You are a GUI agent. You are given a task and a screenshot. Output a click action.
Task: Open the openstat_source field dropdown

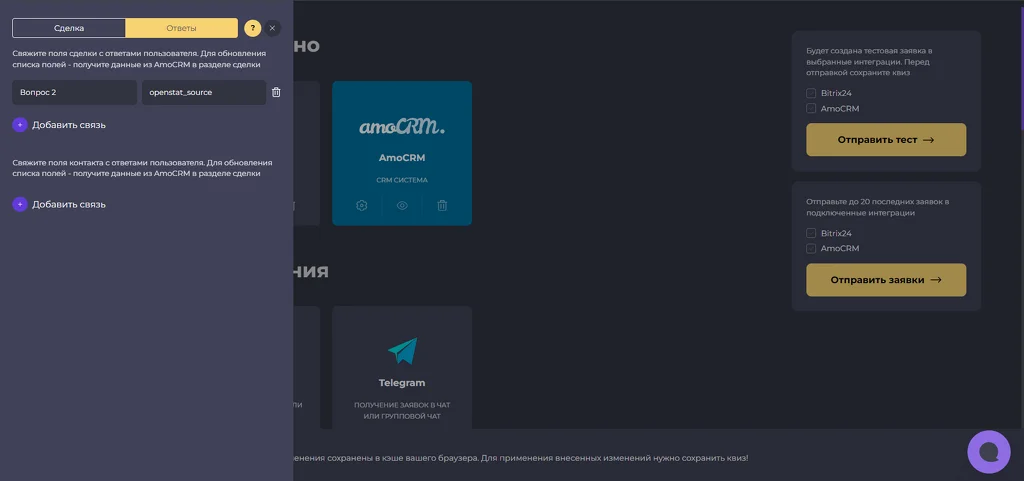point(204,93)
